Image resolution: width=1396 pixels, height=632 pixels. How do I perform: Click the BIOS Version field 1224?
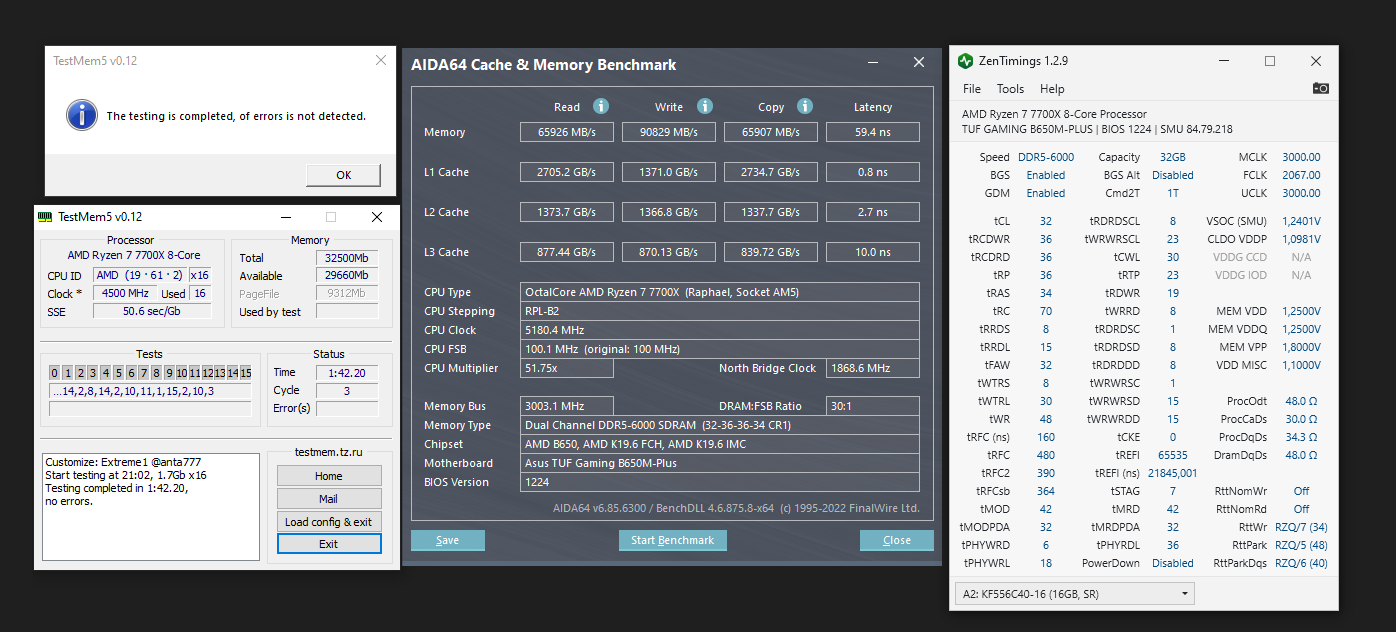pyautogui.click(x=720, y=482)
